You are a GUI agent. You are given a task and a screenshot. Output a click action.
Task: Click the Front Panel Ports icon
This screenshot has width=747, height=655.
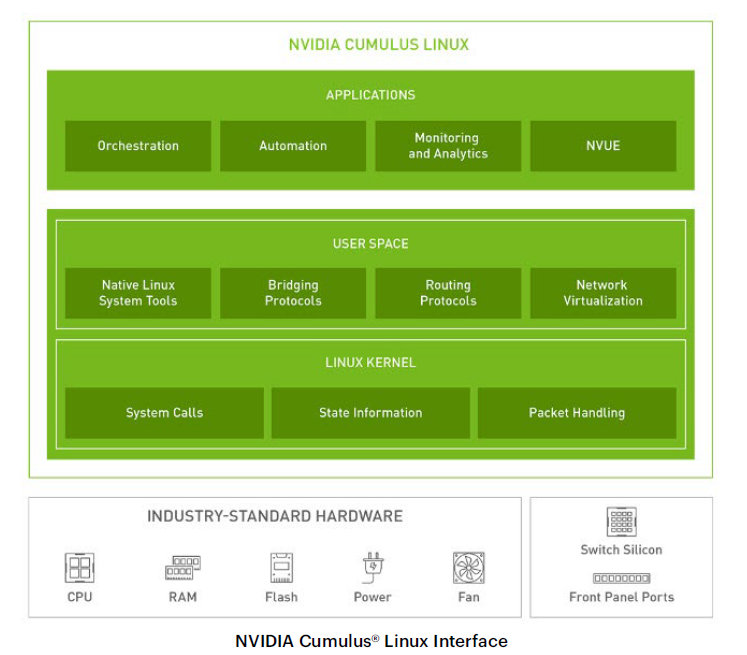pyautogui.click(x=621, y=578)
